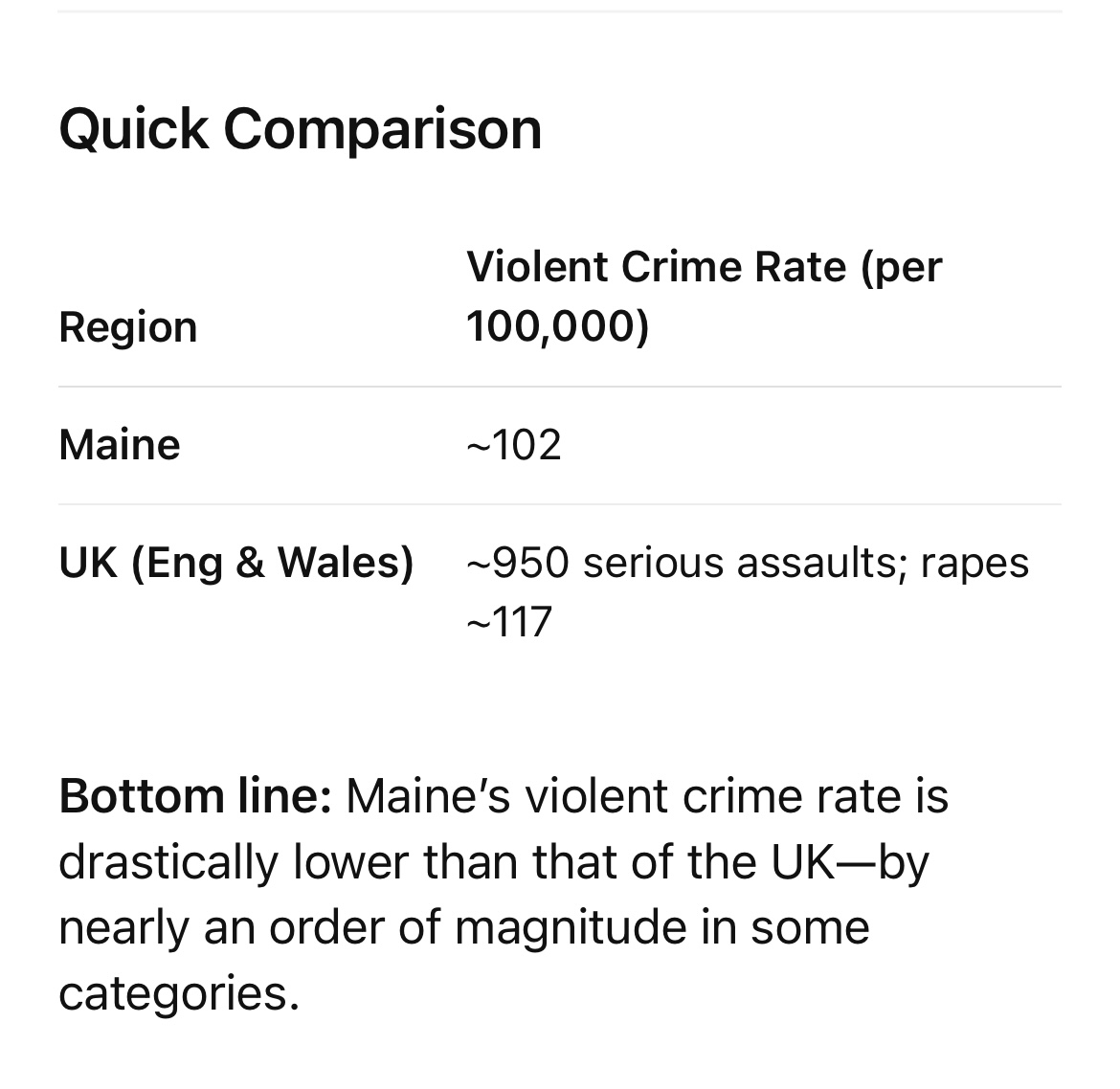Click the horizontal rule above Quick Comparison
Image resolution: width=1120 pixels, height=1089 pixels.
559,11
